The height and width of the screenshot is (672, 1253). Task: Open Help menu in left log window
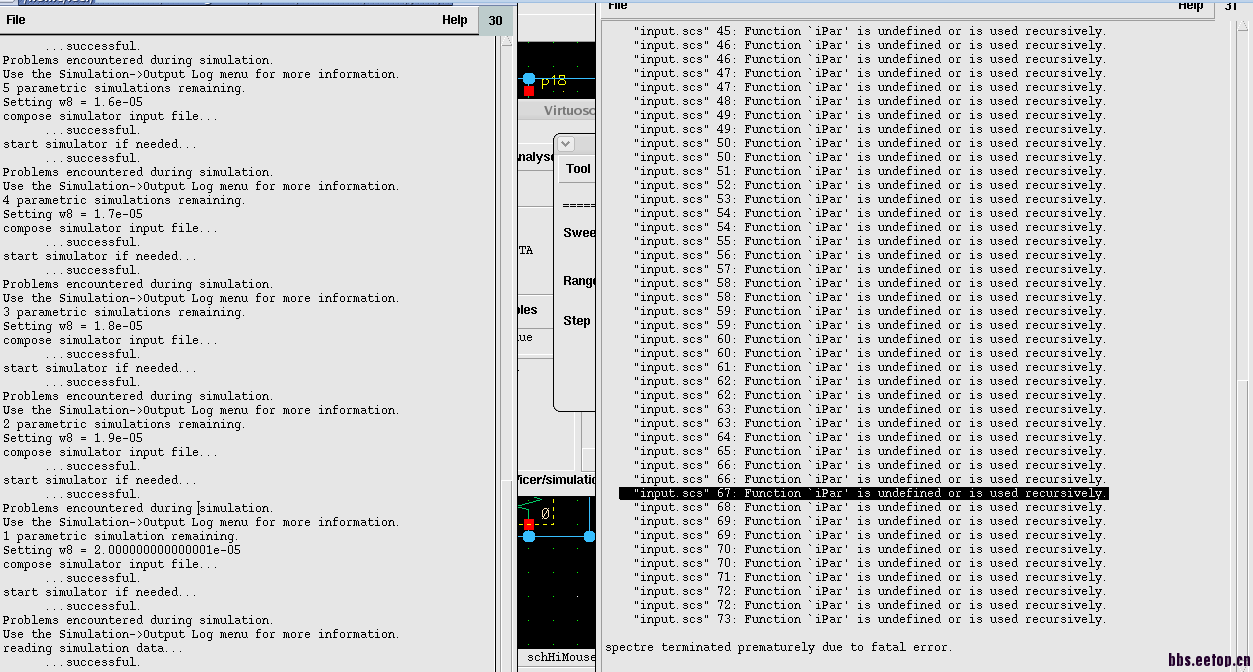[x=454, y=20]
